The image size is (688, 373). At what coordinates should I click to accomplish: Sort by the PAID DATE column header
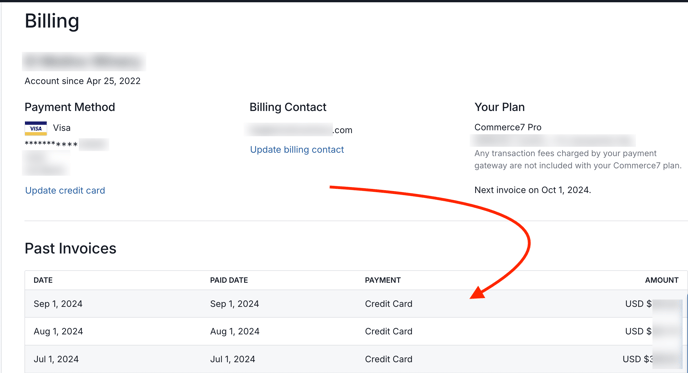pos(229,280)
